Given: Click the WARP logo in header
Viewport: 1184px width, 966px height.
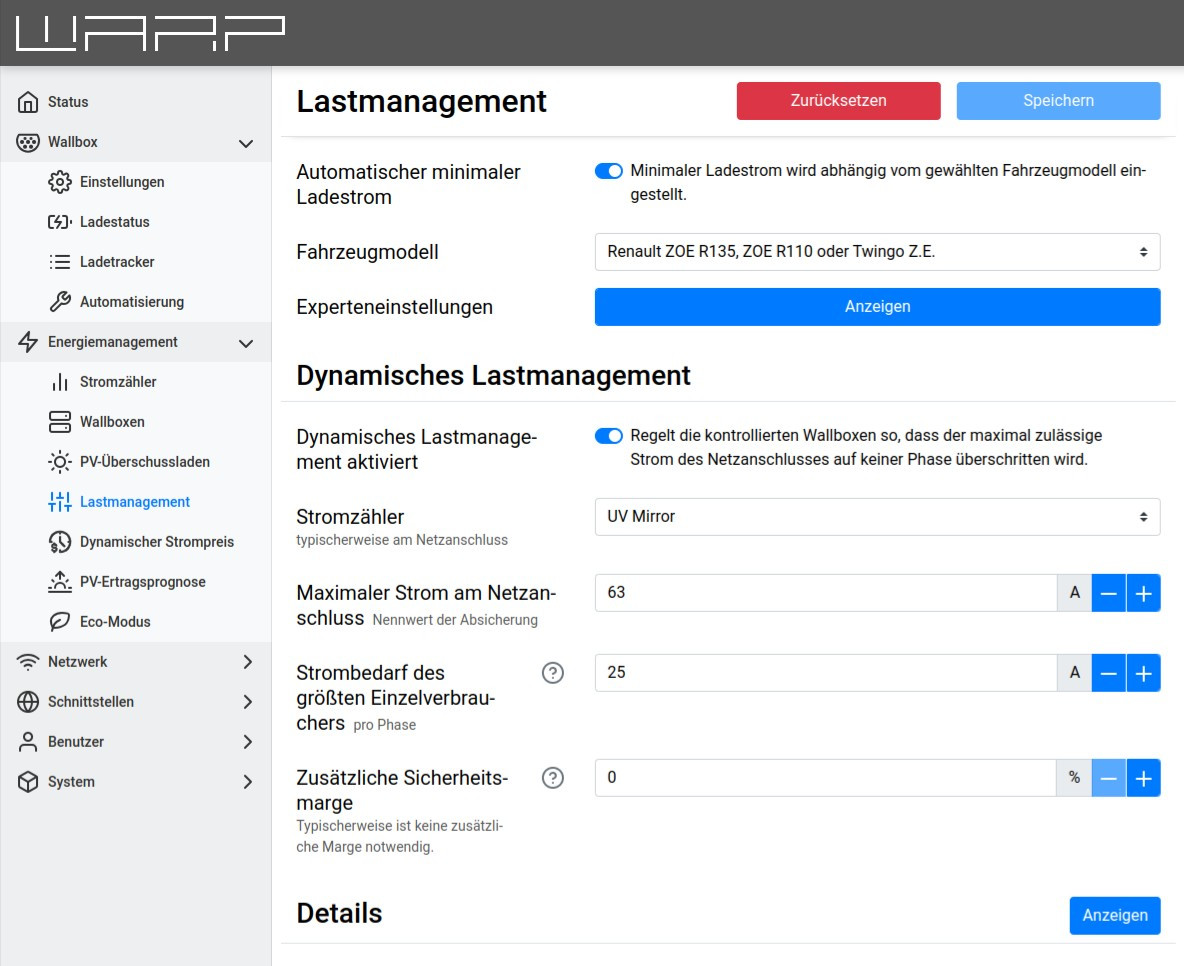Looking at the screenshot, I should tap(151, 33).
